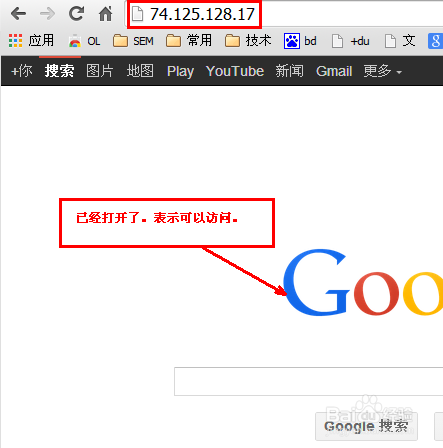
Task: Open the 常用 bookmark folder
Action: pos(189,41)
